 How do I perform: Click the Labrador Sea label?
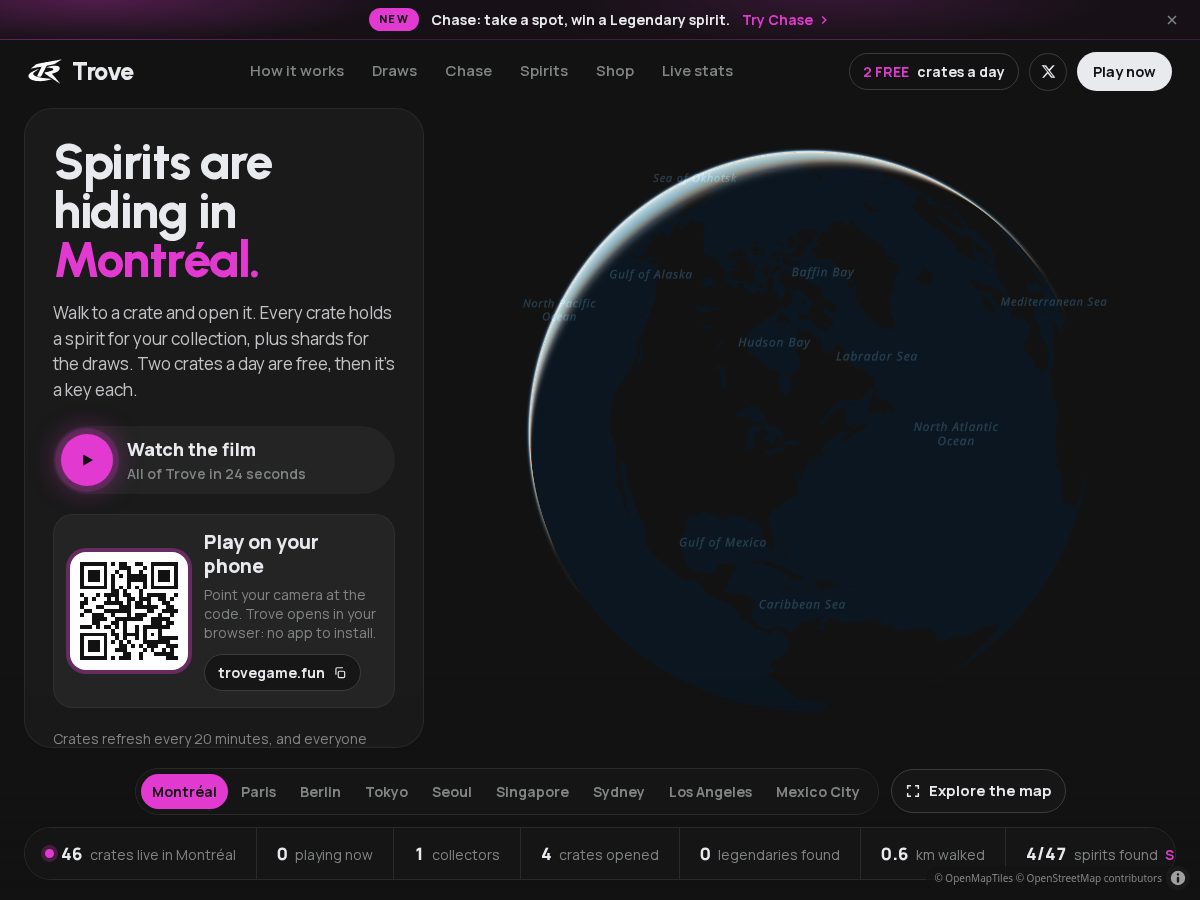pyautogui.click(x=876, y=356)
